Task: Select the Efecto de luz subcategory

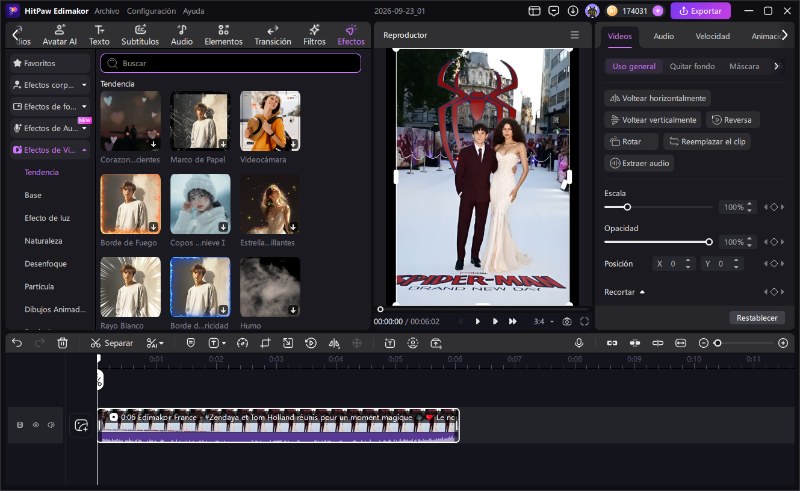Action: pos(47,218)
